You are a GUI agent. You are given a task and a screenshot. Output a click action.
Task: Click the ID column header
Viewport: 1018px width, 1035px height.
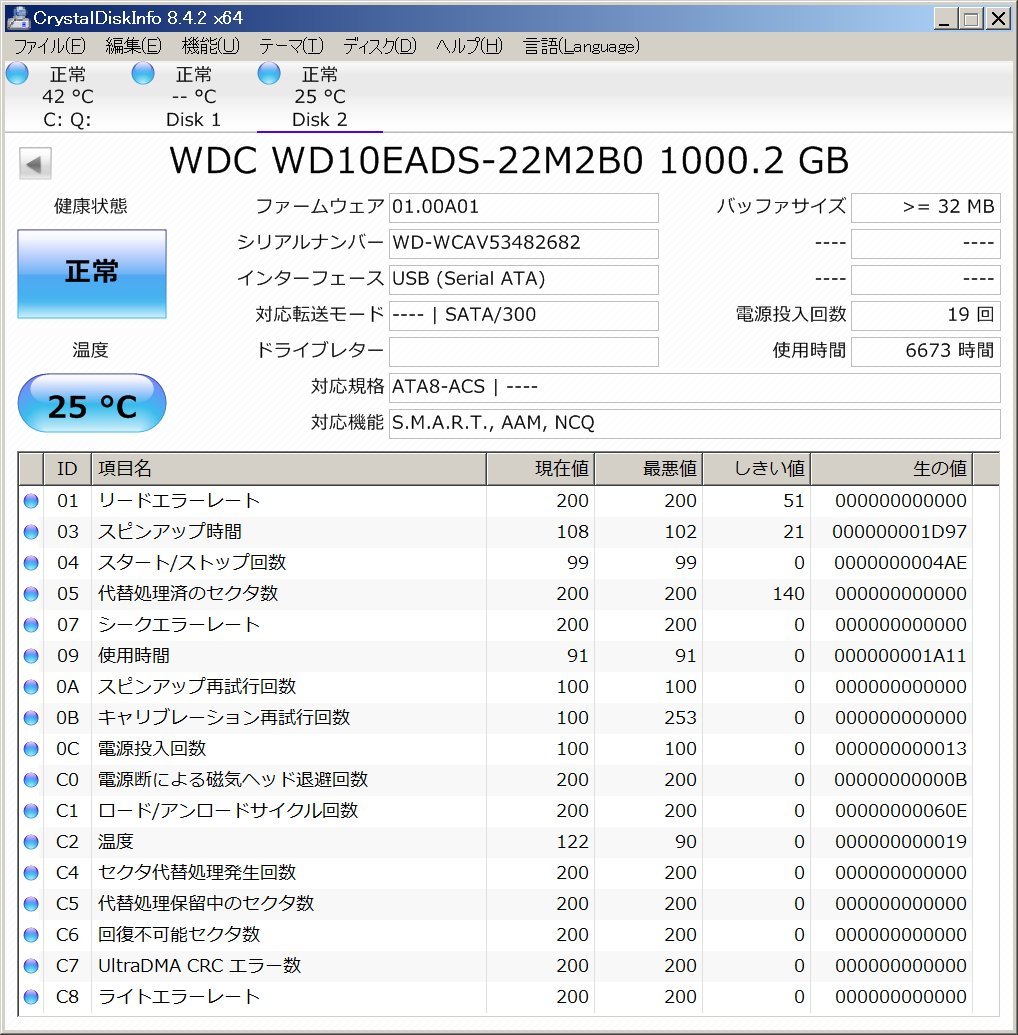67,469
